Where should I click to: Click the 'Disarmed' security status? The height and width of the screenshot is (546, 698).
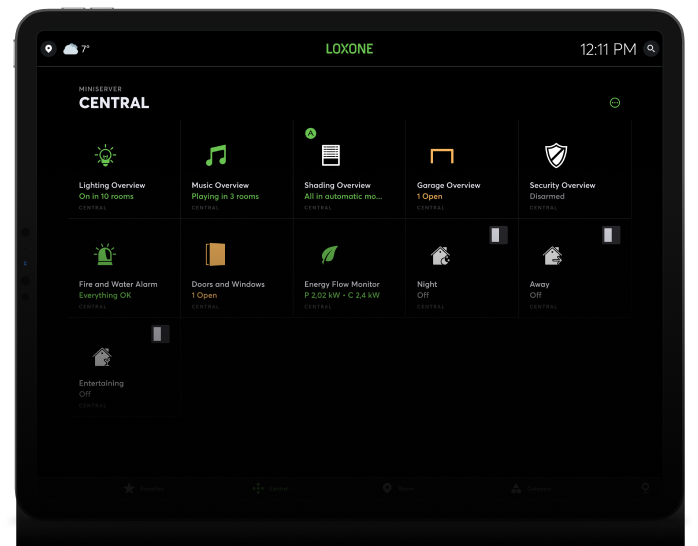point(547,196)
